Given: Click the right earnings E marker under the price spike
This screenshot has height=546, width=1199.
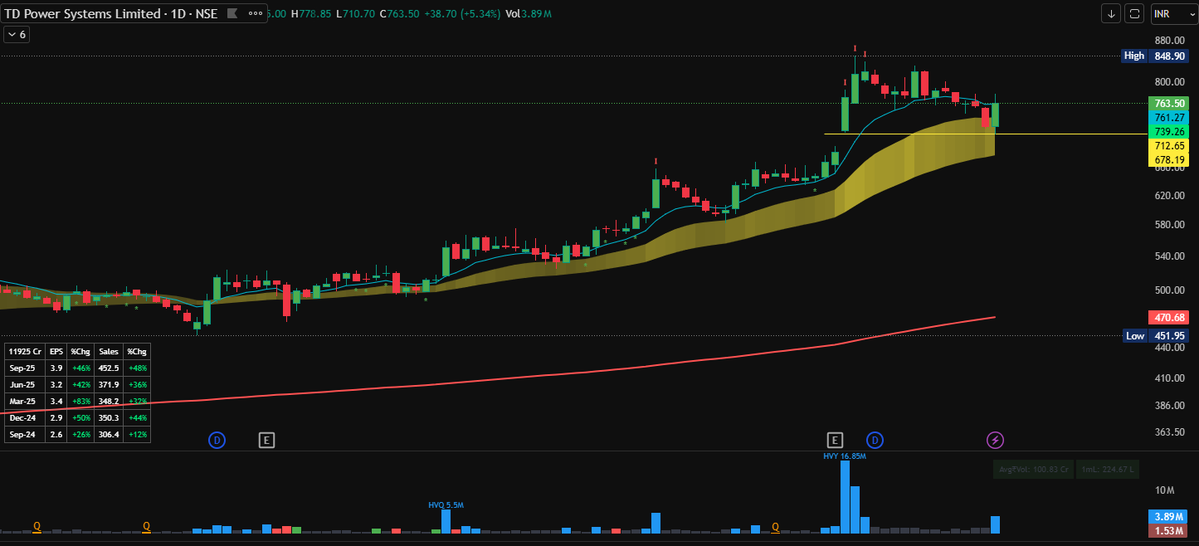Looking at the screenshot, I should (835, 440).
